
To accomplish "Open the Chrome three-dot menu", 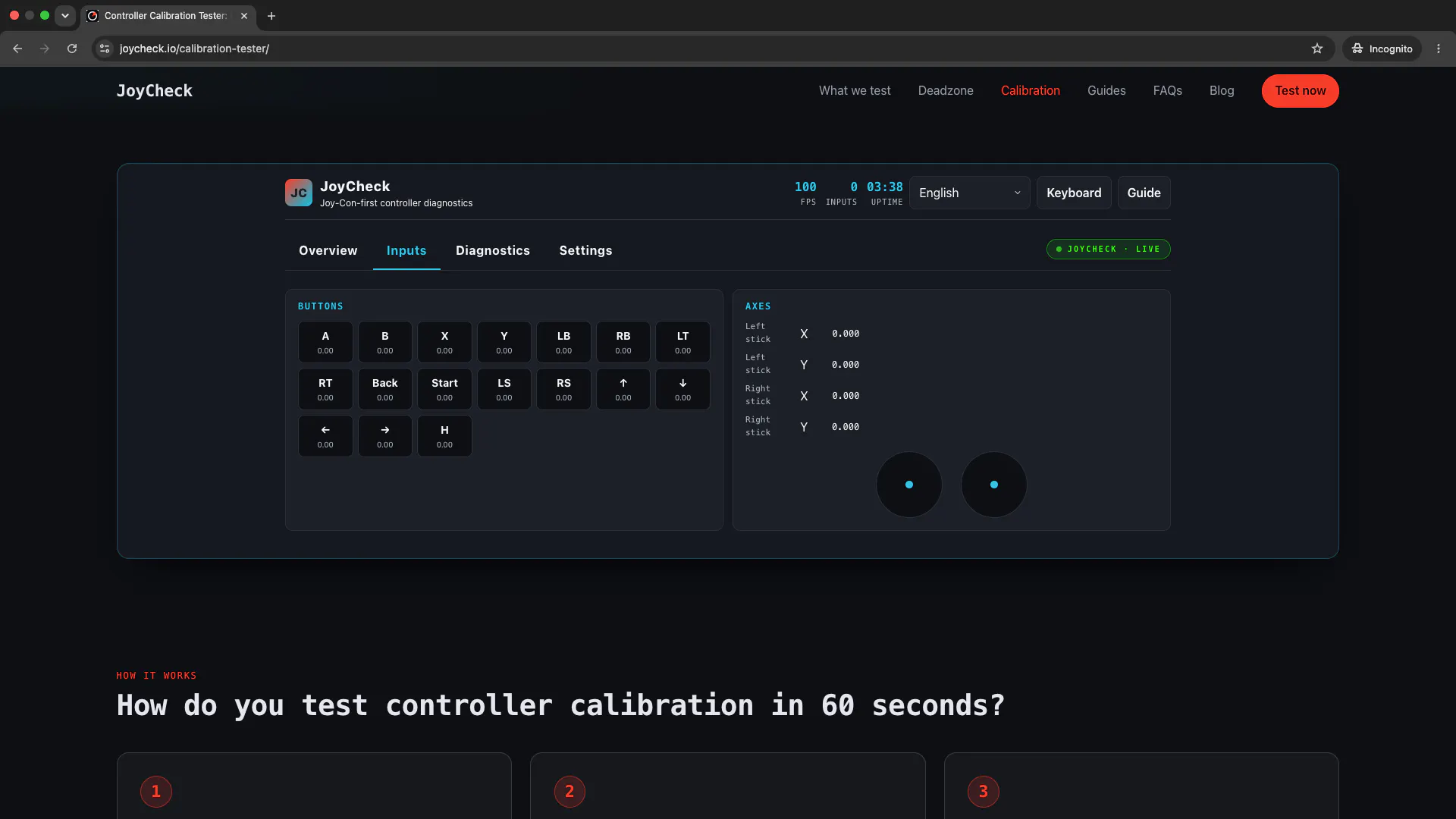I will 1439,49.
